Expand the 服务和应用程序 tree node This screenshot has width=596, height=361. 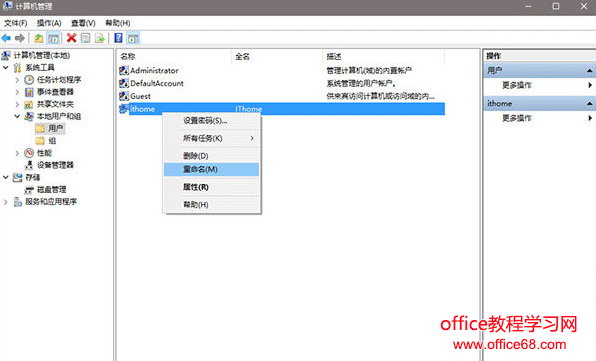pyautogui.click(x=6, y=202)
